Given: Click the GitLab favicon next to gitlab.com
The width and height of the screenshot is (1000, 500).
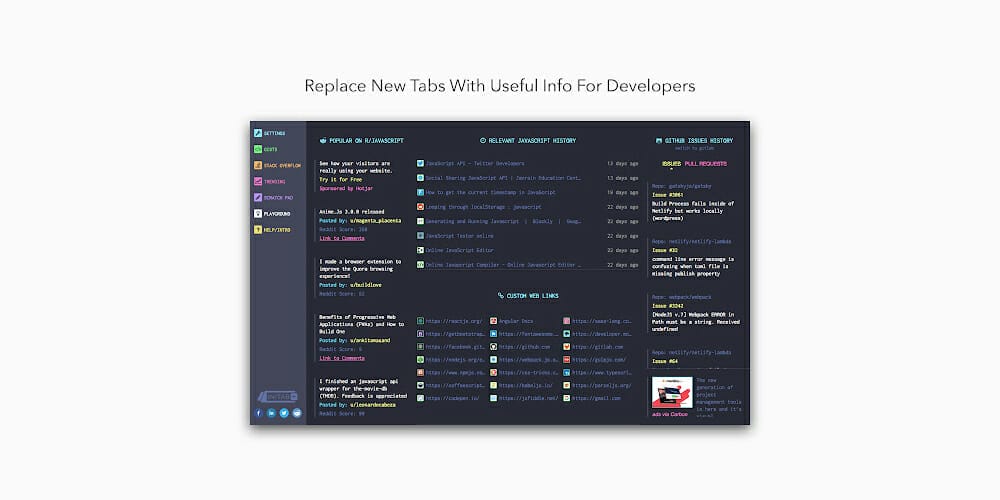Looking at the screenshot, I should pyautogui.click(x=566, y=346).
